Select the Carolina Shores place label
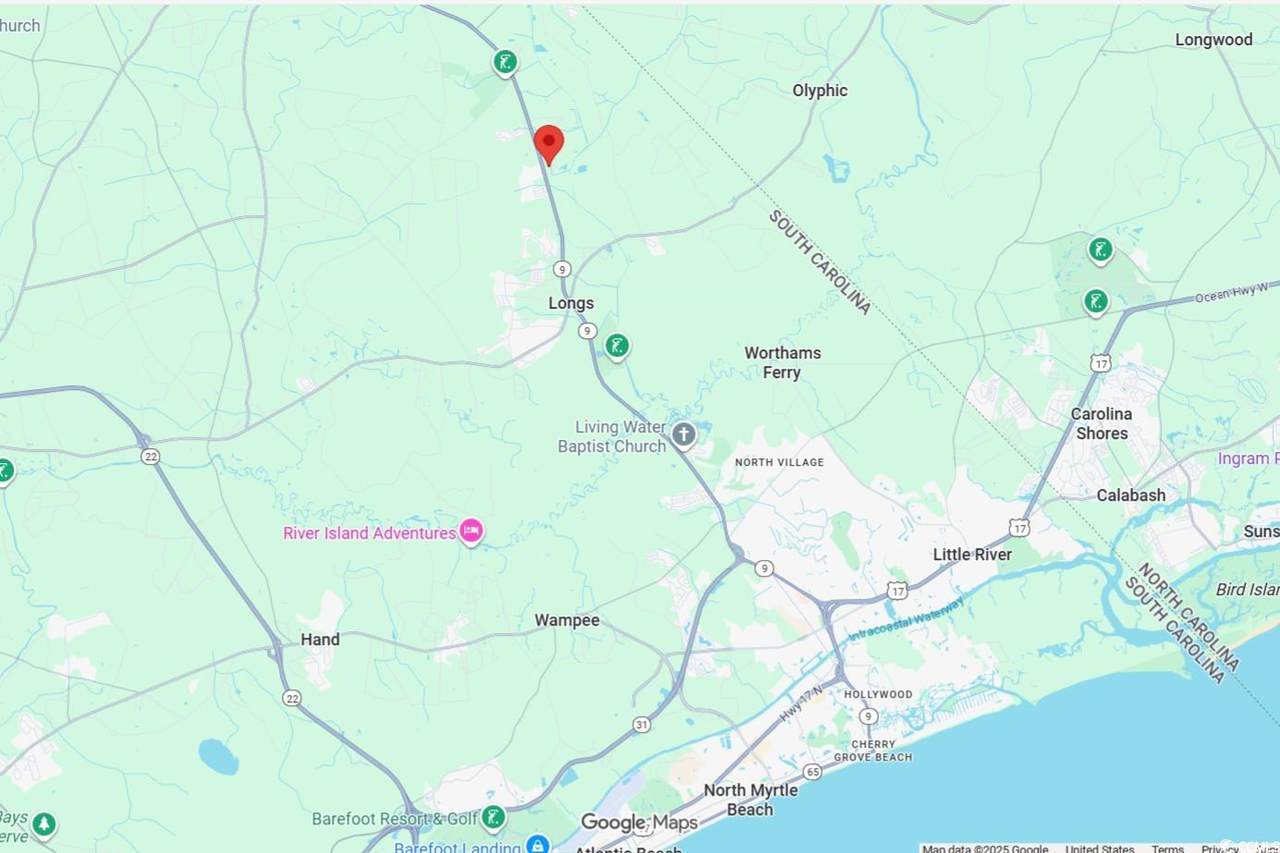The height and width of the screenshot is (853, 1280). [x=1101, y=423]
